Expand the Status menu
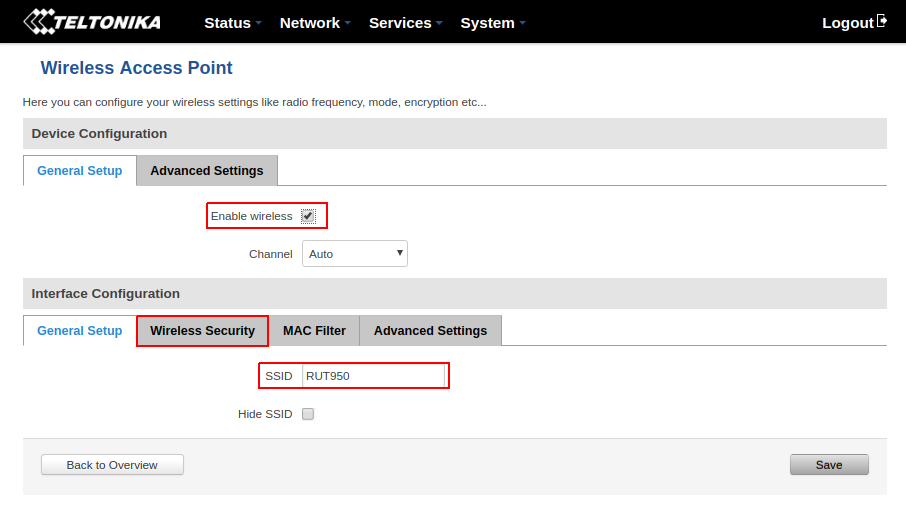906x506 pixels. (232, 22)
